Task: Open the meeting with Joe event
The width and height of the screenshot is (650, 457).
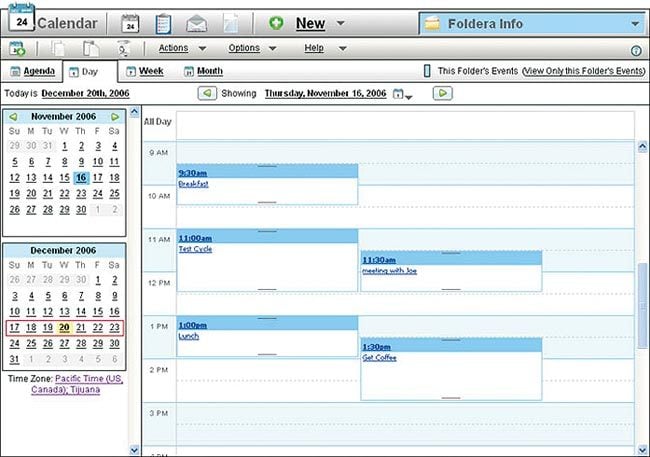Action: tap(388, 270)
